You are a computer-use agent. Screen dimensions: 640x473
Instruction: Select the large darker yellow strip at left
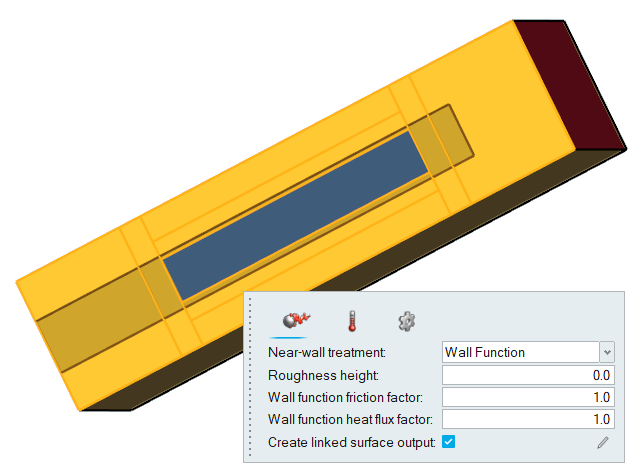(x=98, y=319)
